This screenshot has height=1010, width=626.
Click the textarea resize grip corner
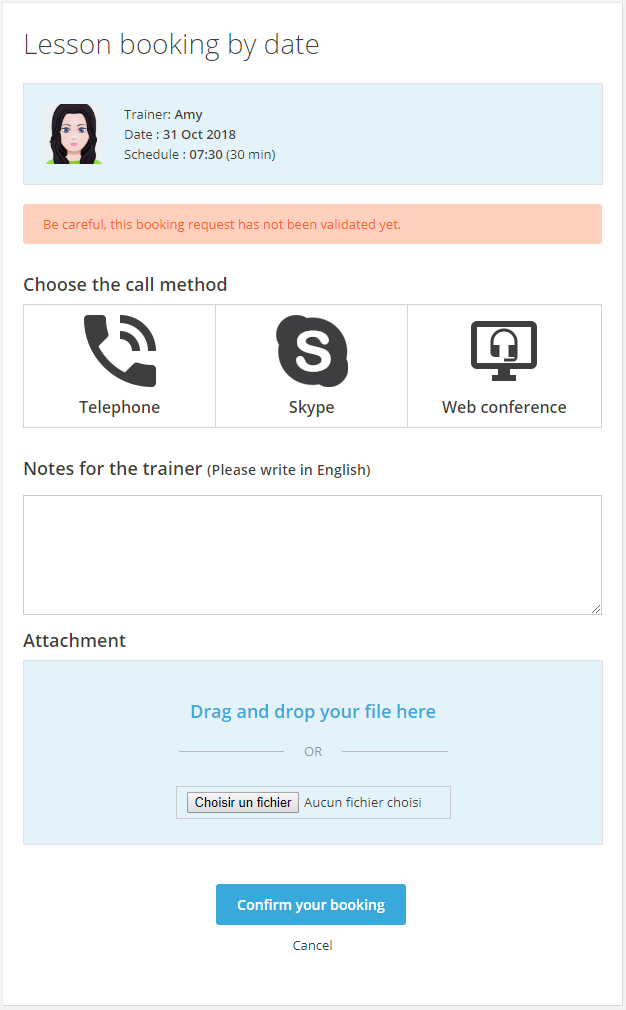click(596, 609)
